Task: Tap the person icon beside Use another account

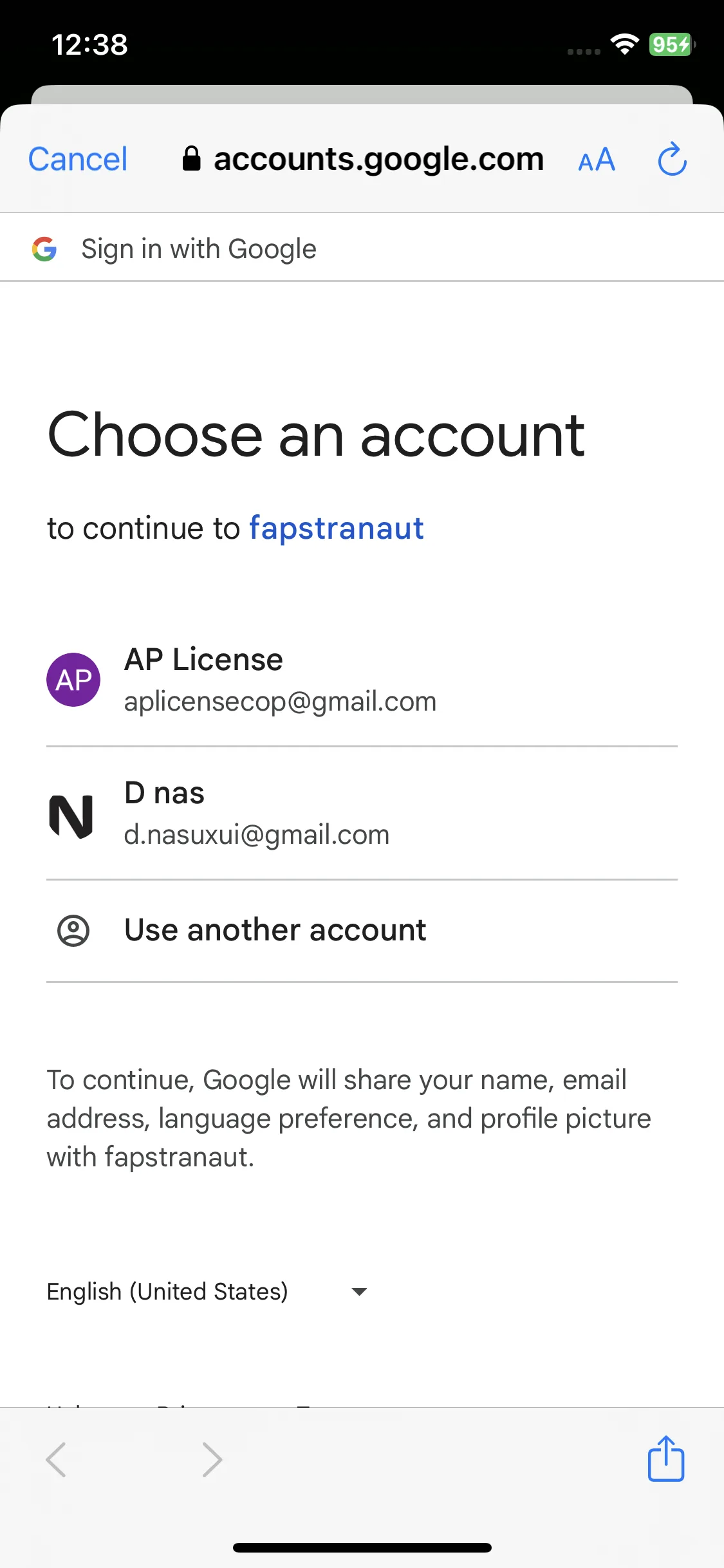Action: pos(73,931)
